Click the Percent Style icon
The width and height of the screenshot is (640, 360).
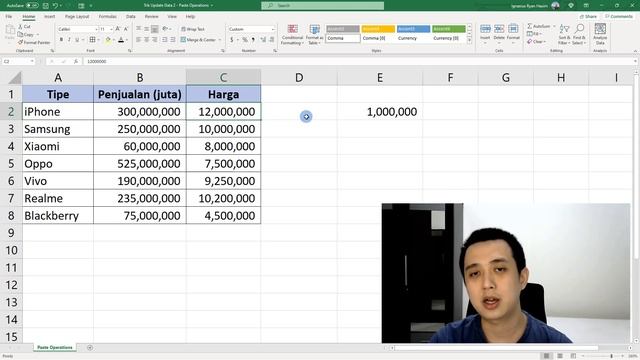click(x=245, y=40)
